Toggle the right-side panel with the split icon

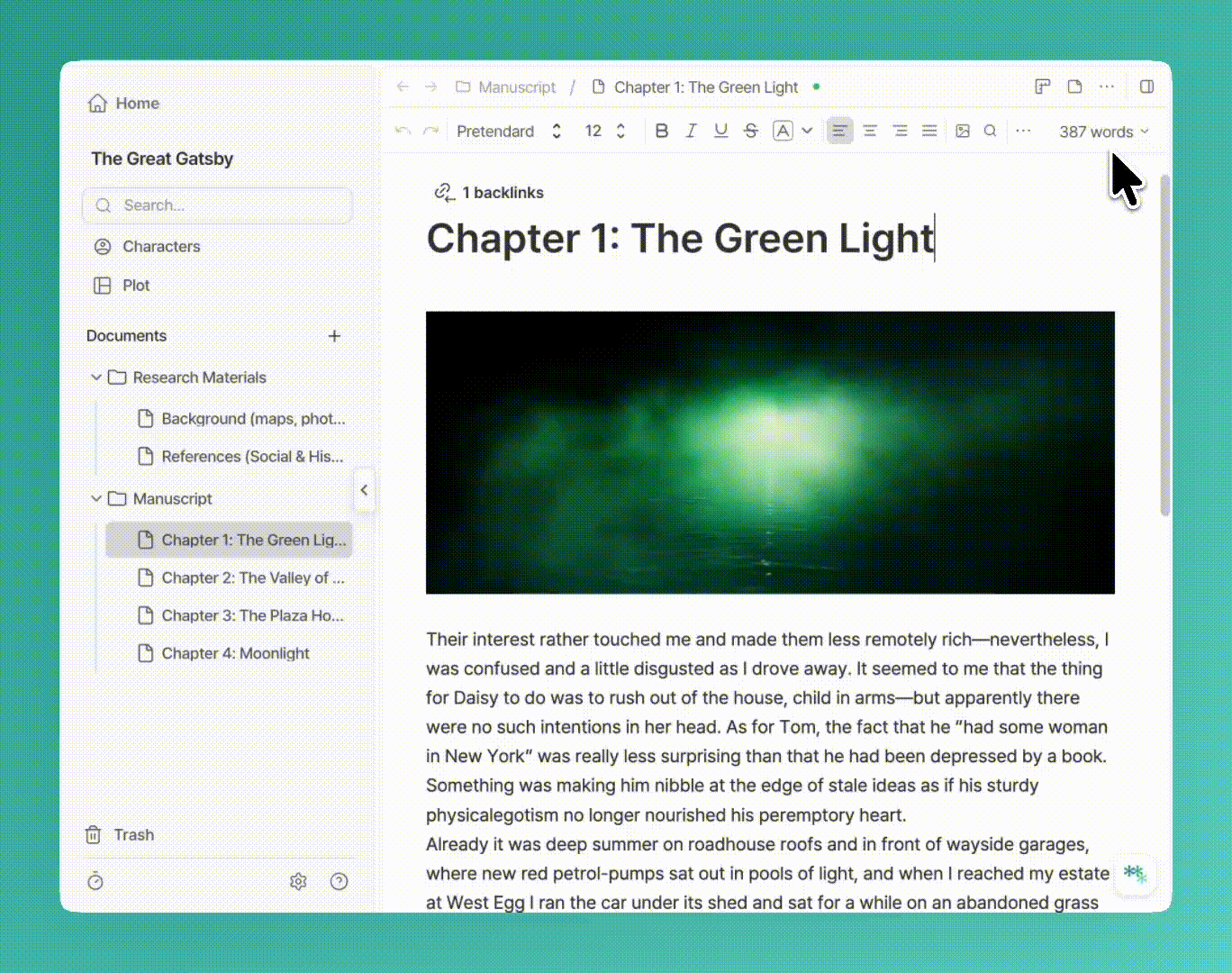coord(1146,86)
